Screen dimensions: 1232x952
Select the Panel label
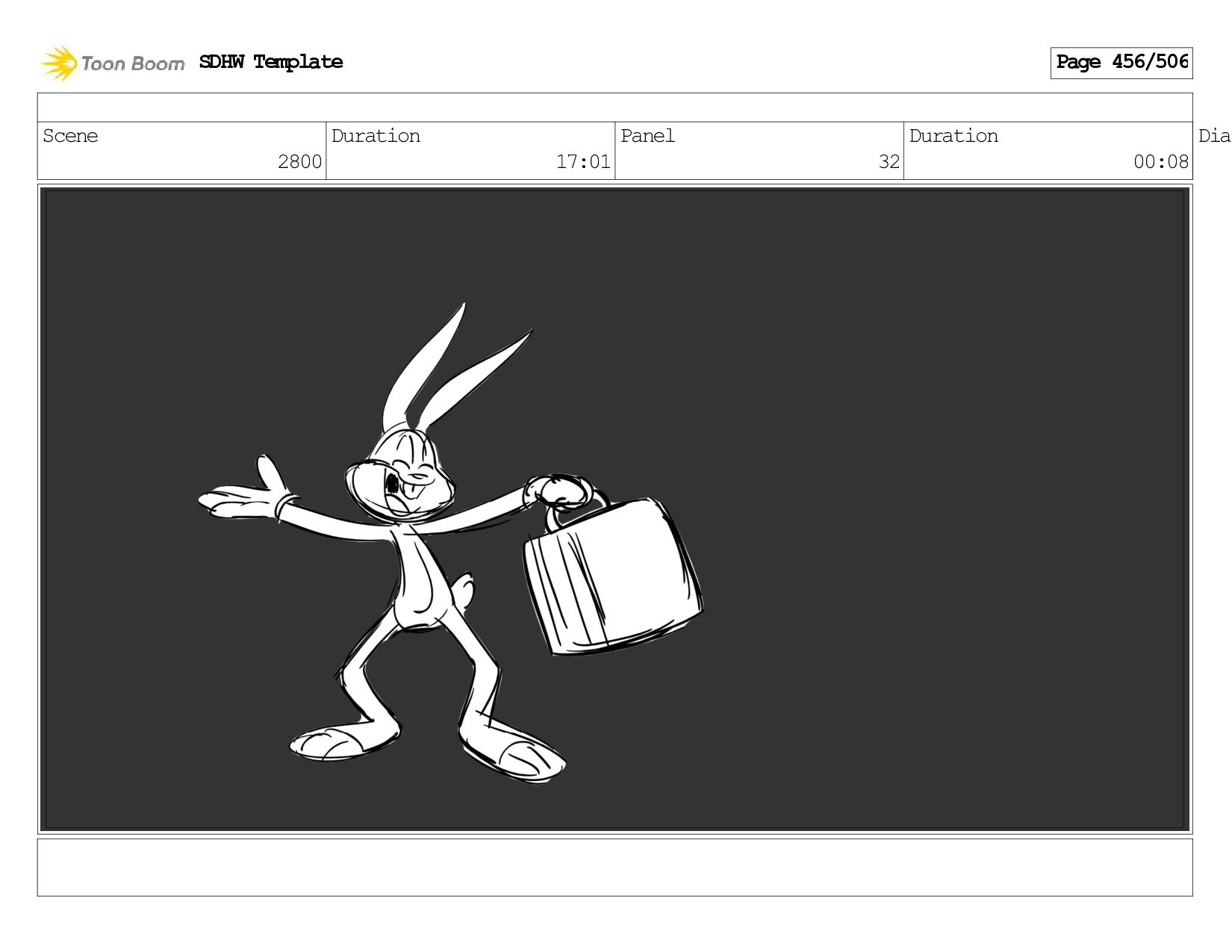647,136
